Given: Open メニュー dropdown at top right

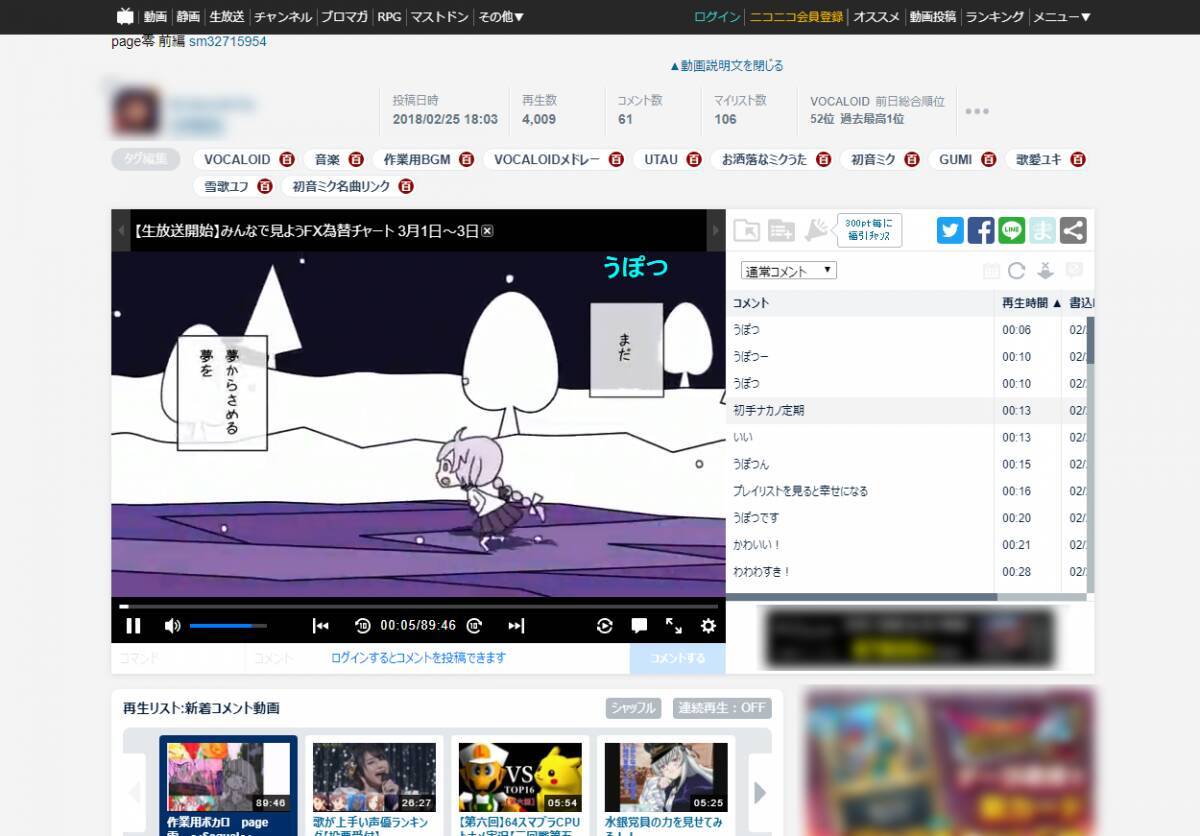Looking at the screenshot, I should 1061,17.
